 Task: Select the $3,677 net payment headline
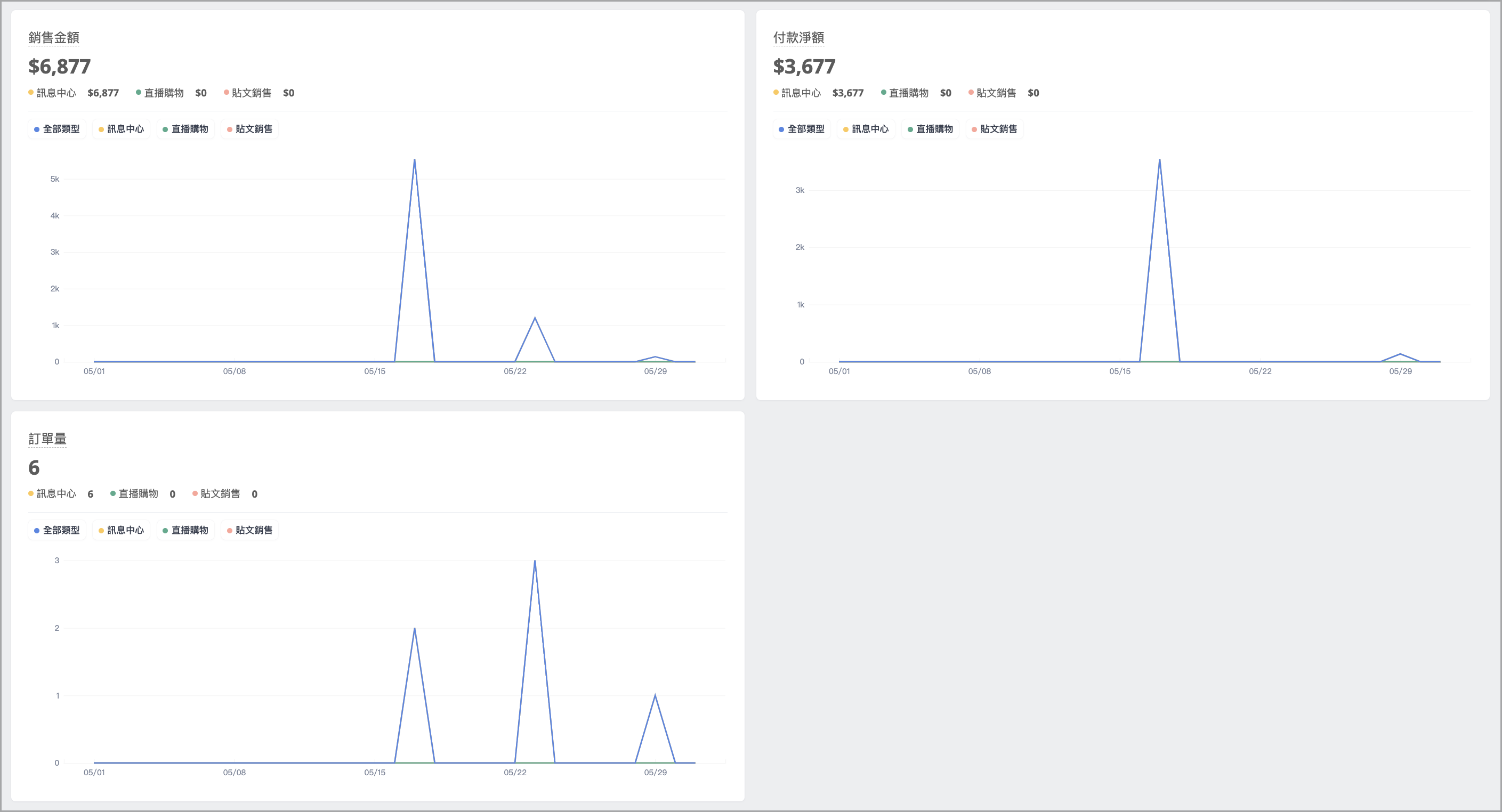pos(804,67)
